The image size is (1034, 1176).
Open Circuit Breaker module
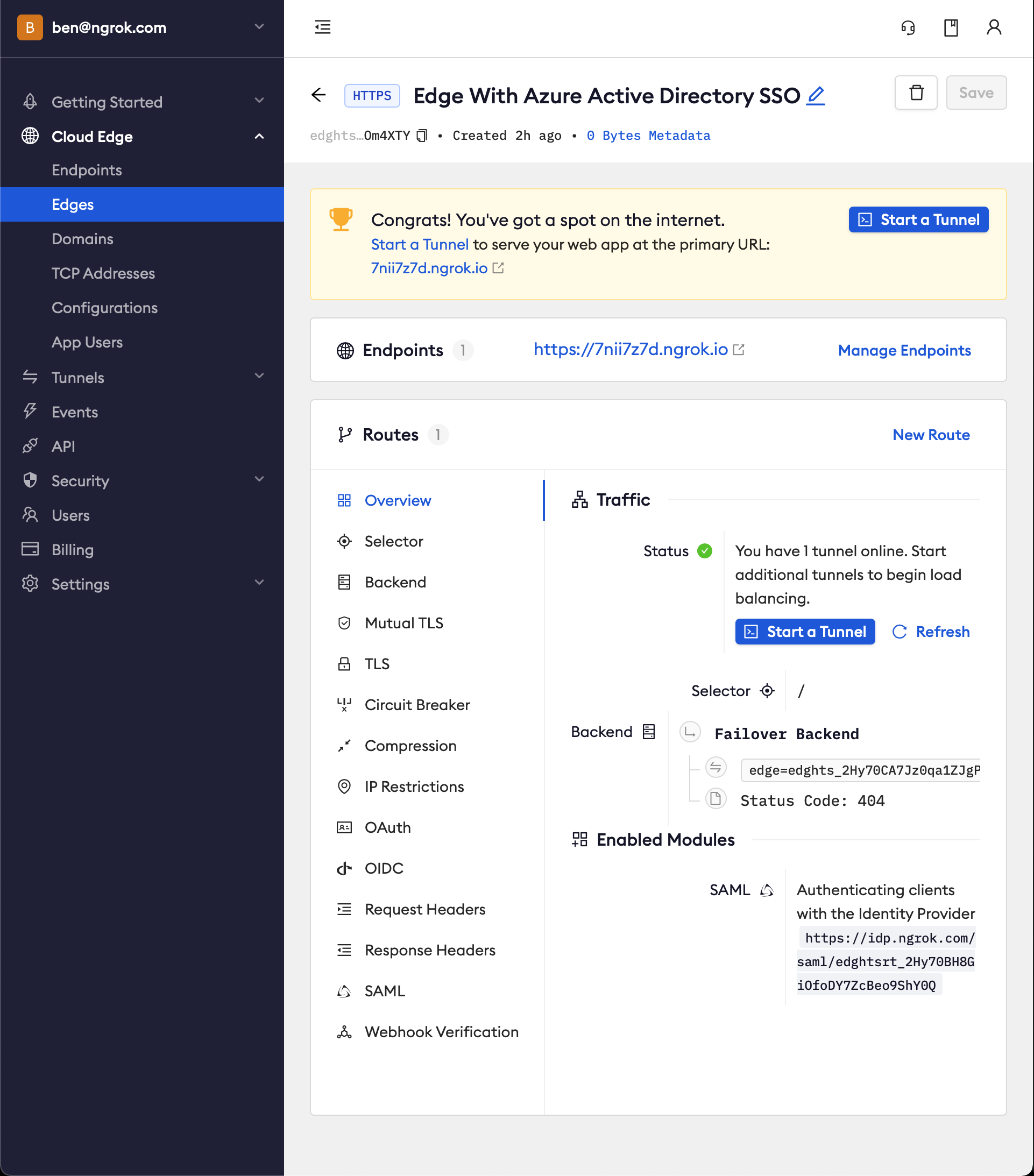coord(428,704)
